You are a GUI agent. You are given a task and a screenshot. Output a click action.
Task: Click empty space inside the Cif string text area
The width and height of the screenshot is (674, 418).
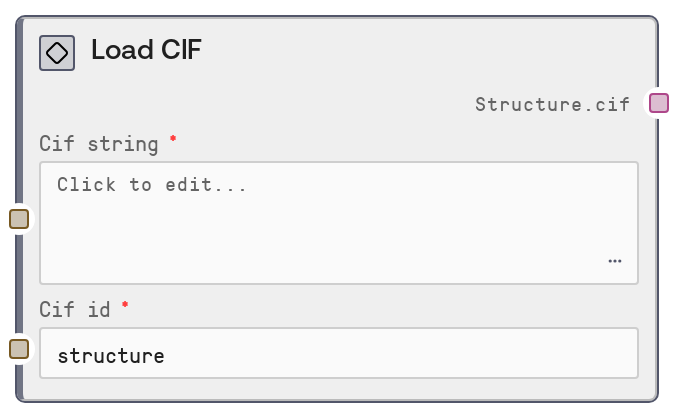pyautogui.click(x=330, y=235)
